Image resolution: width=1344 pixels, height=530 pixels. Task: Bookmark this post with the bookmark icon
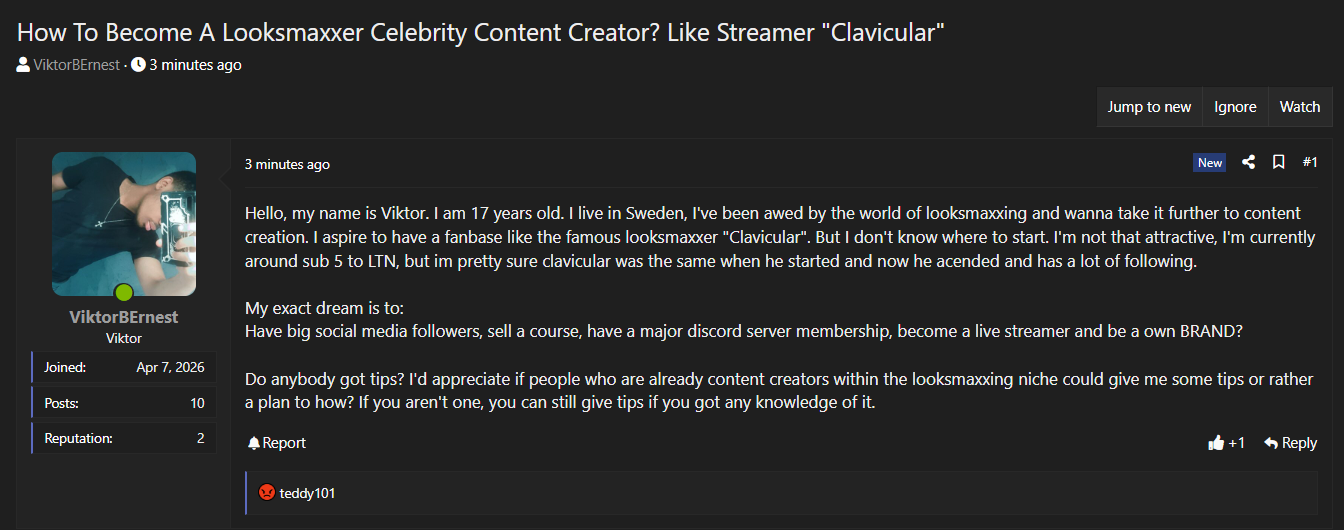1278,163
